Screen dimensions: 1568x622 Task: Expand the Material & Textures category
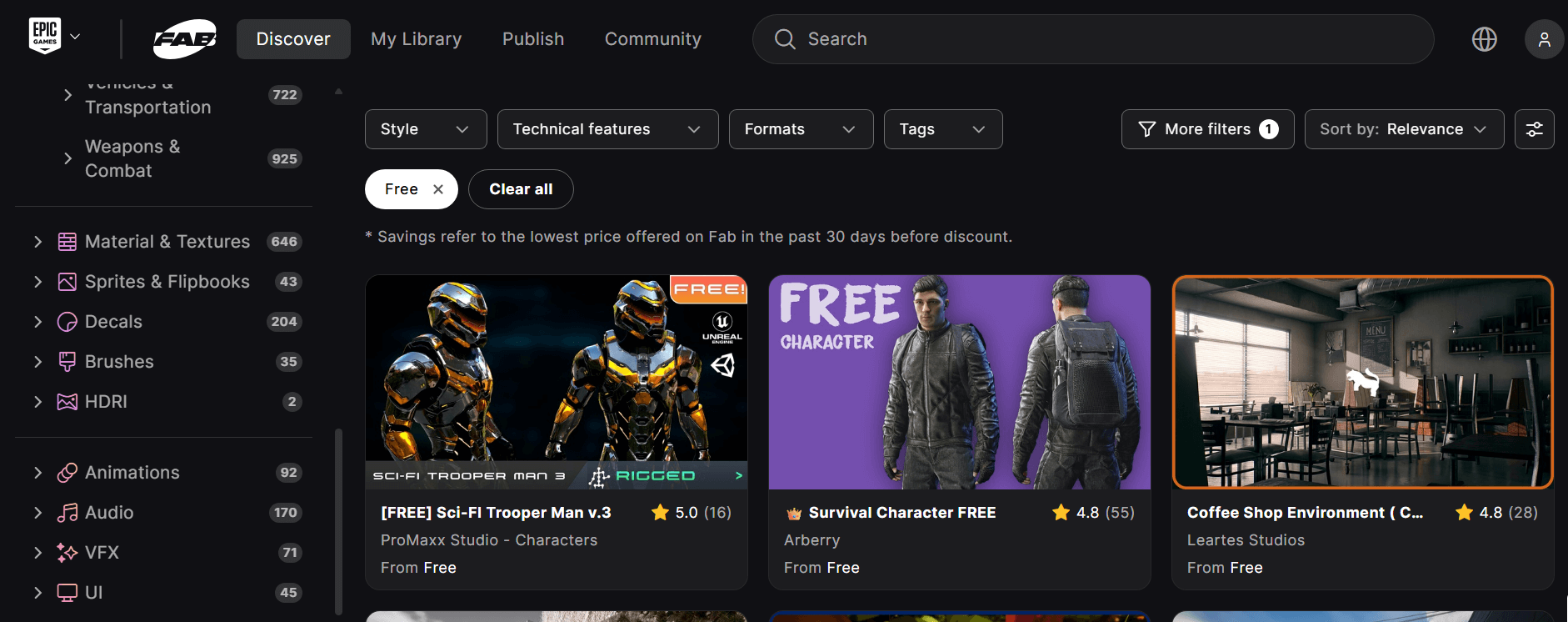point(37,242)
